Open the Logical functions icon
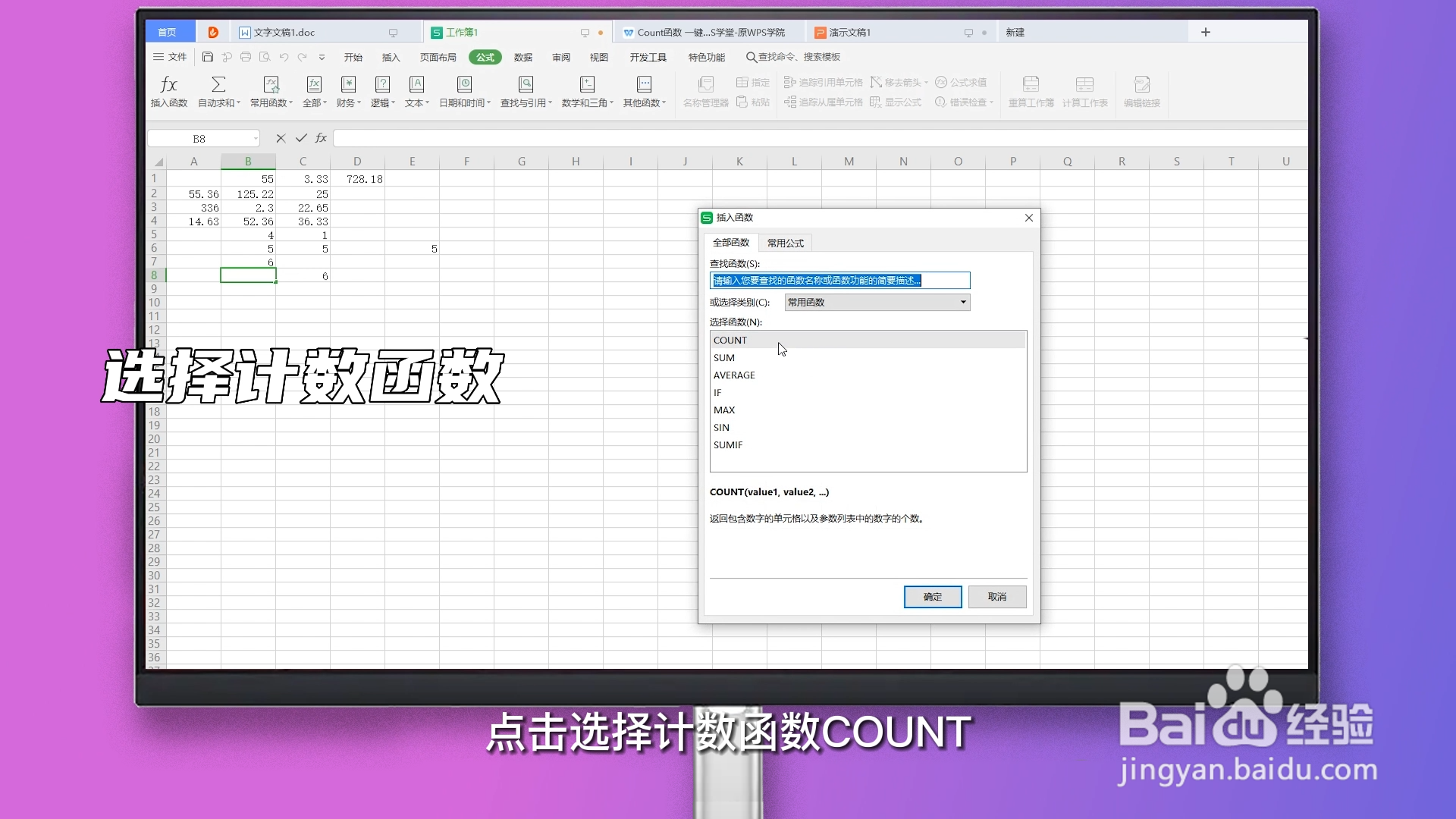The image size is (1456, 819). point(382,84)
